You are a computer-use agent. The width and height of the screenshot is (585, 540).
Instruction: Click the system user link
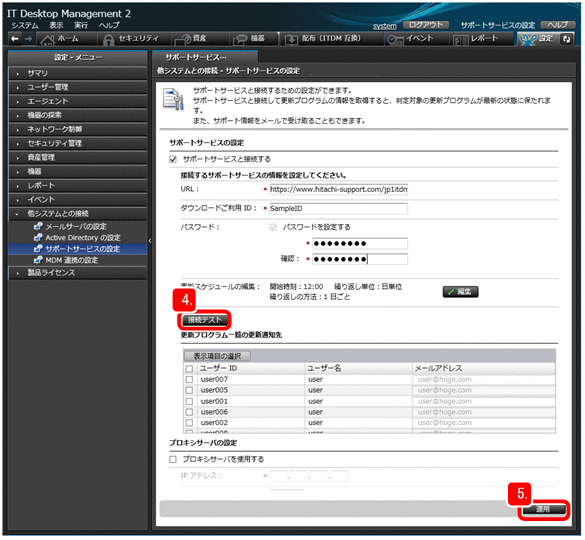(x=385, y=26)
